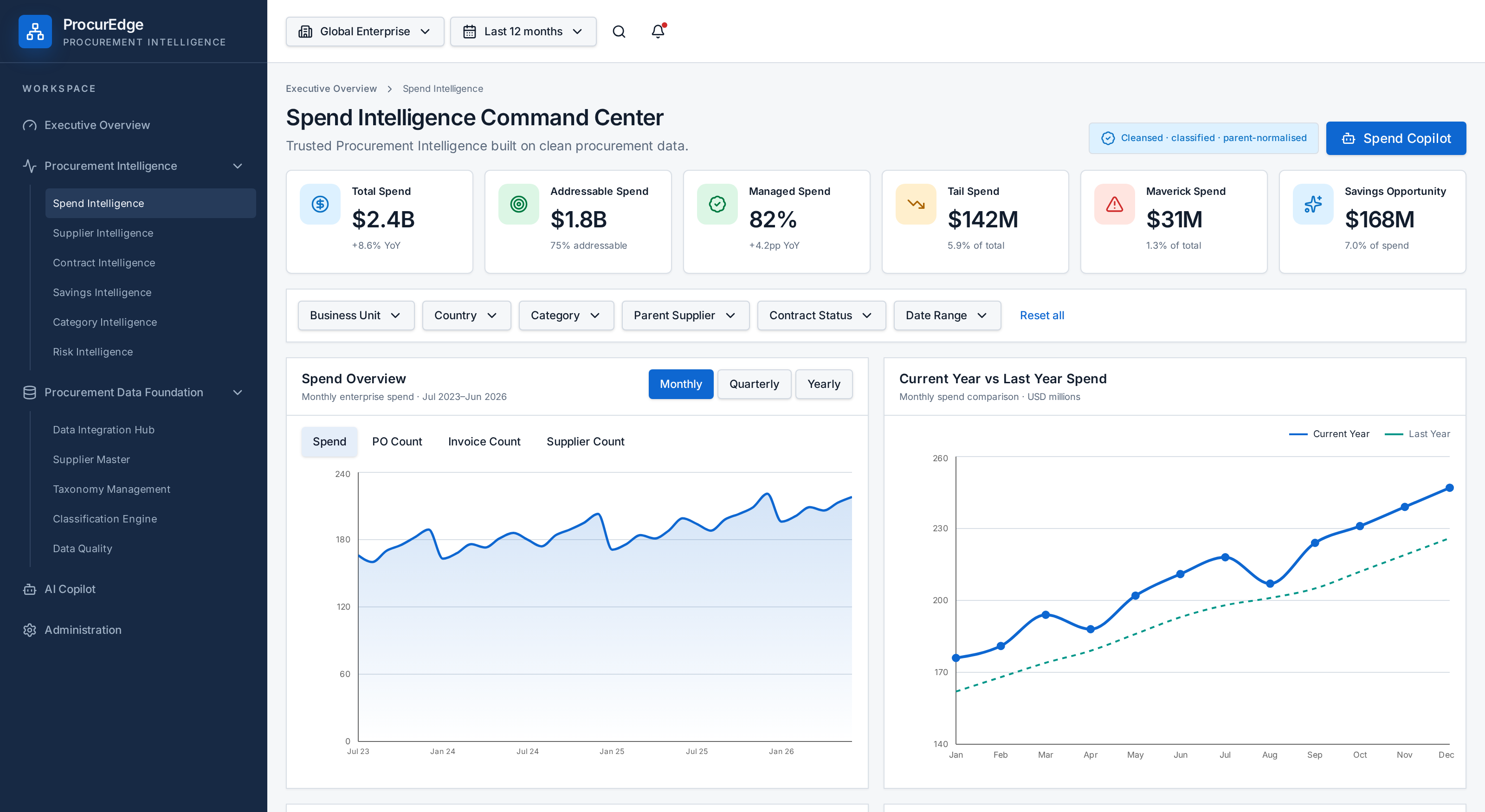The height and width of the screenshot is (812, 1485).
Task: Click the Procurement Data Foundation database icon
Action: pyautogui.click(x=29, y=393)
